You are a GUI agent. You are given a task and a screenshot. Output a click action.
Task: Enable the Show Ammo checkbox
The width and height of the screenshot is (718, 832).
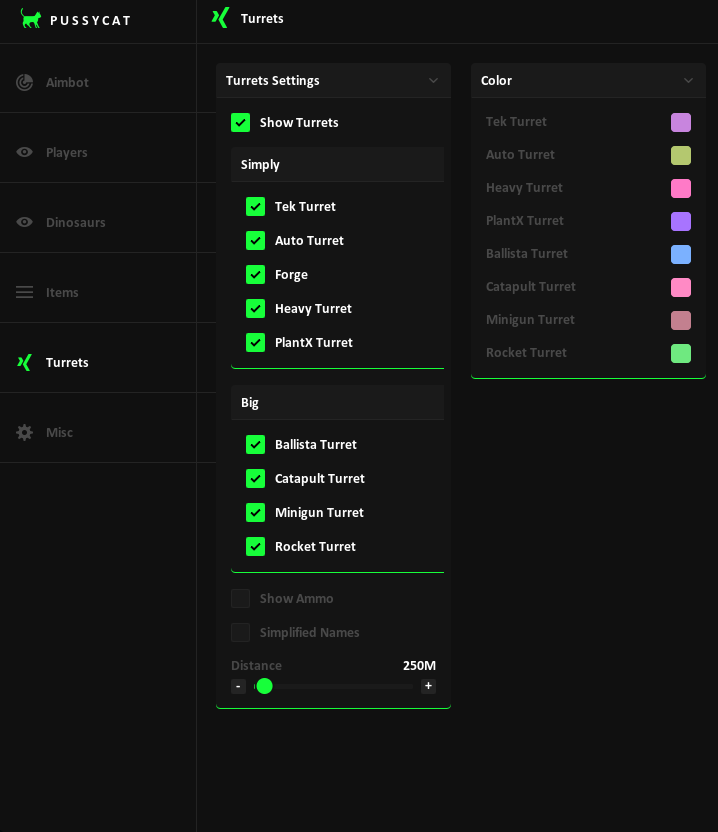coord(241,599)
